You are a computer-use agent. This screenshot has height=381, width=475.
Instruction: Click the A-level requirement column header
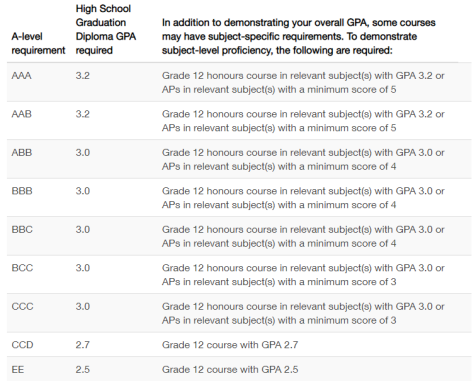(38, 43)
